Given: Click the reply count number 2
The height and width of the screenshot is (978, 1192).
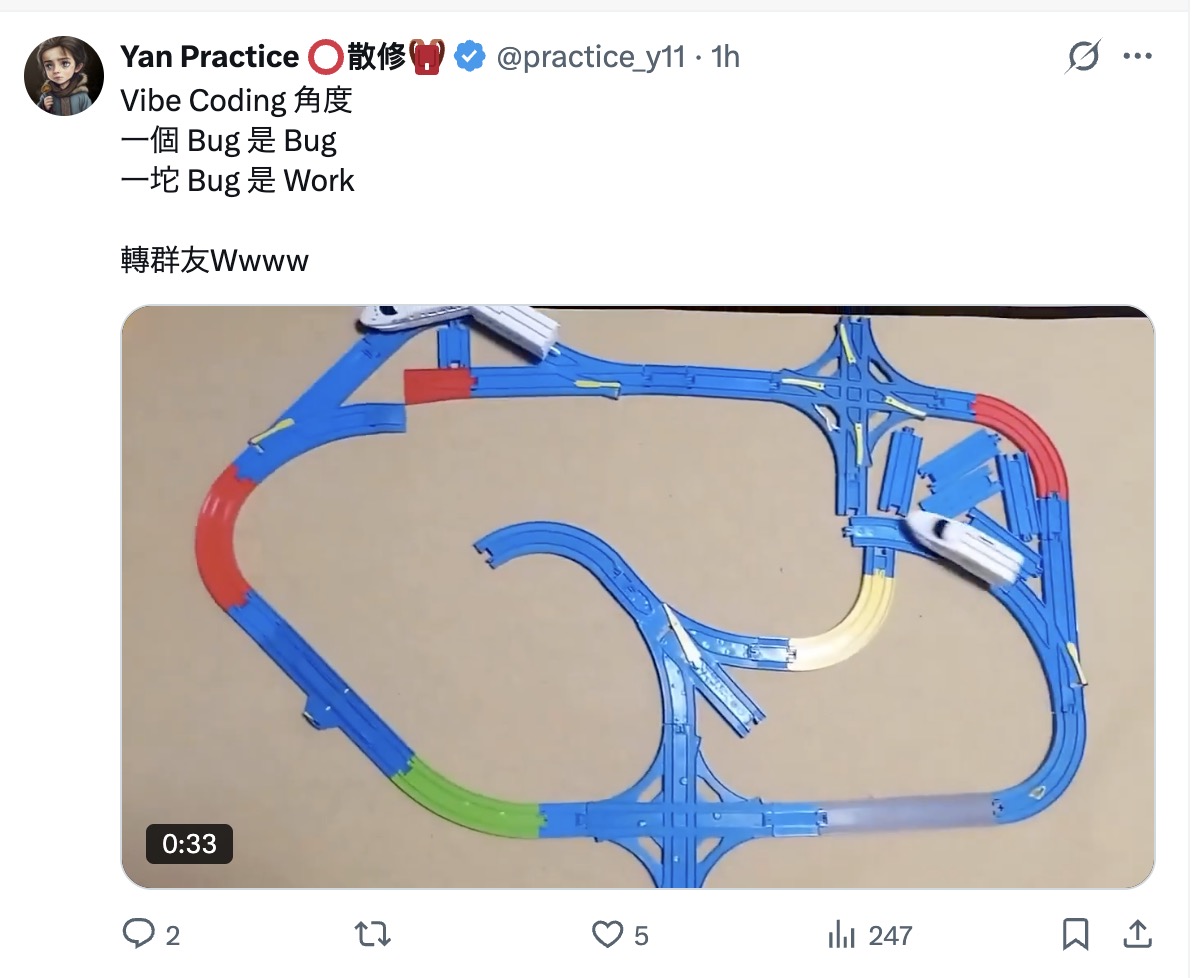Looking at the screenshot, I should pyautogui.click(x=173, y=936).
